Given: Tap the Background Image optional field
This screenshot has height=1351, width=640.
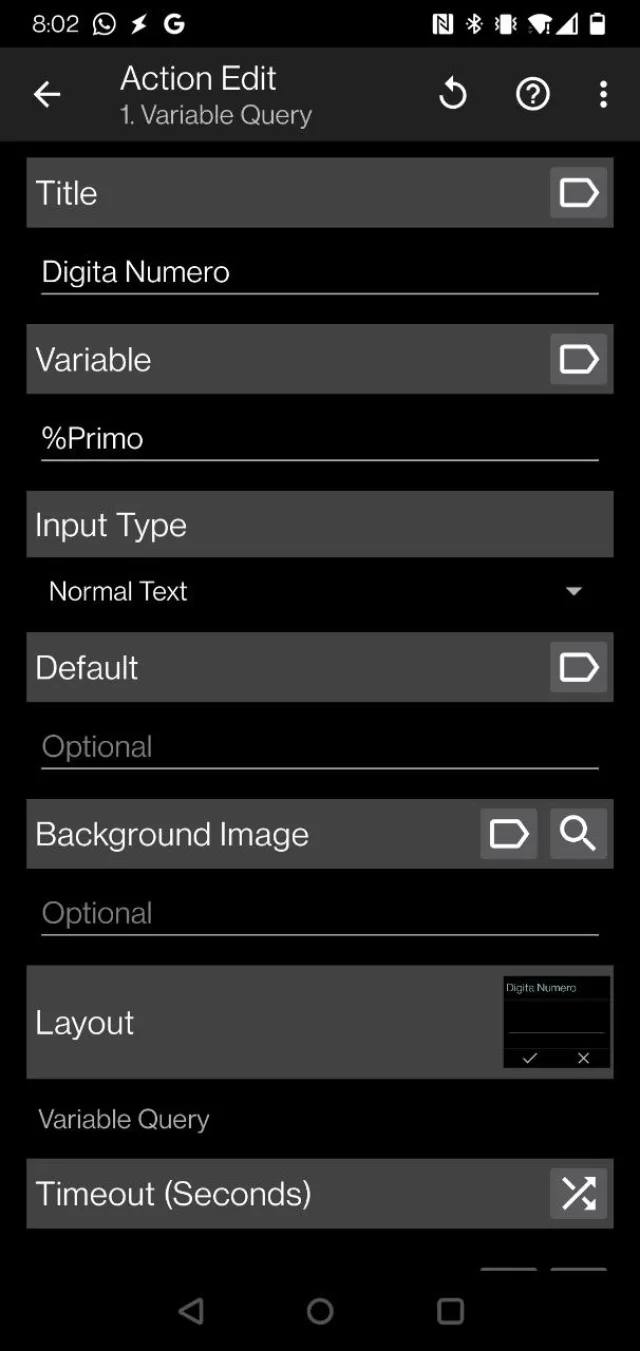Looking at the screenshot, I should 319,914.
